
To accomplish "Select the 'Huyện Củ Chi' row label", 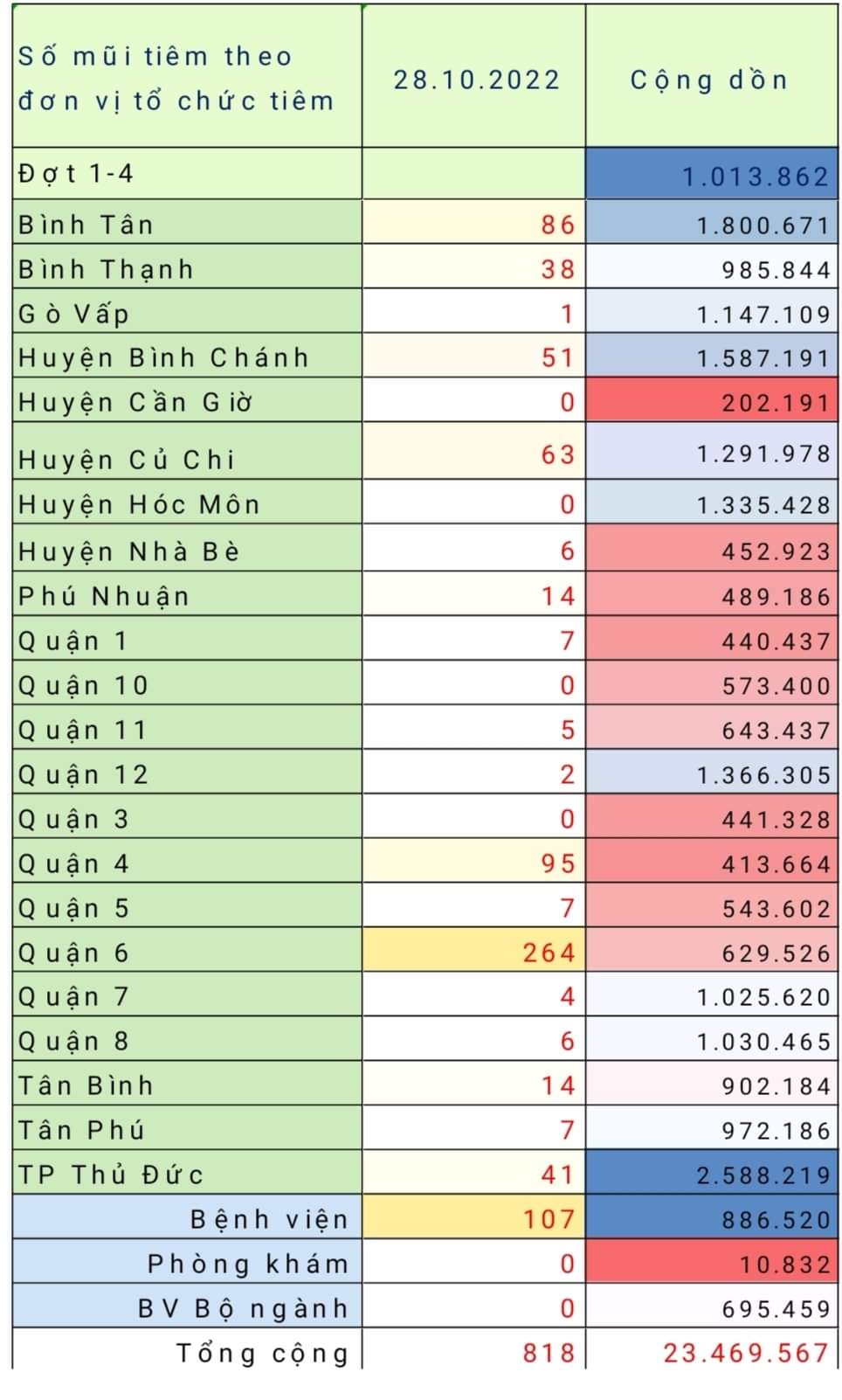I will [x=128, y=459].
